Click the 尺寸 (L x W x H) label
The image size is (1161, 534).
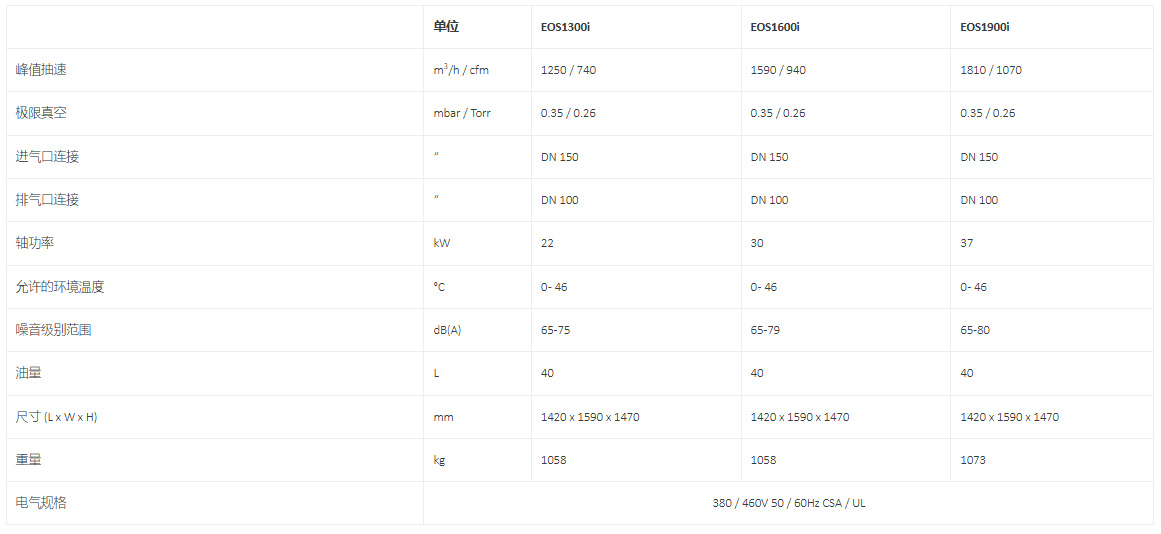tap(57, 417)
